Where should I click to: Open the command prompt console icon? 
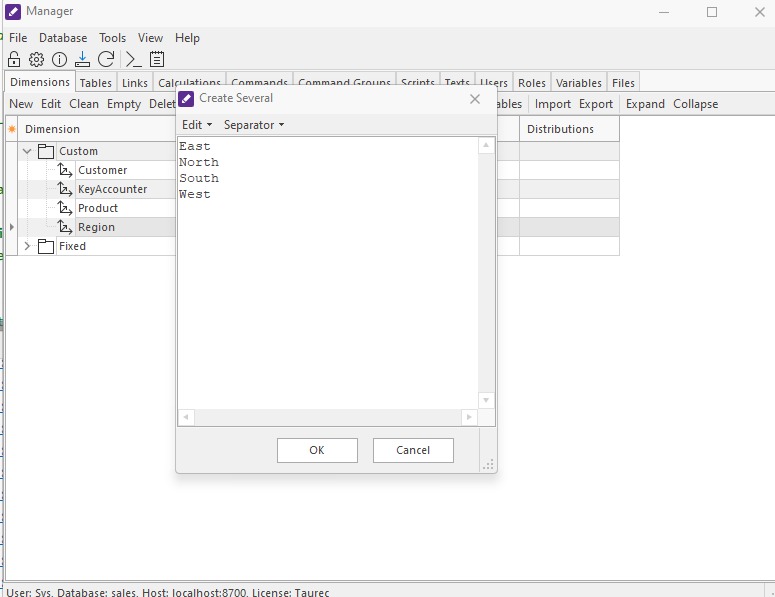pos(133,59)
